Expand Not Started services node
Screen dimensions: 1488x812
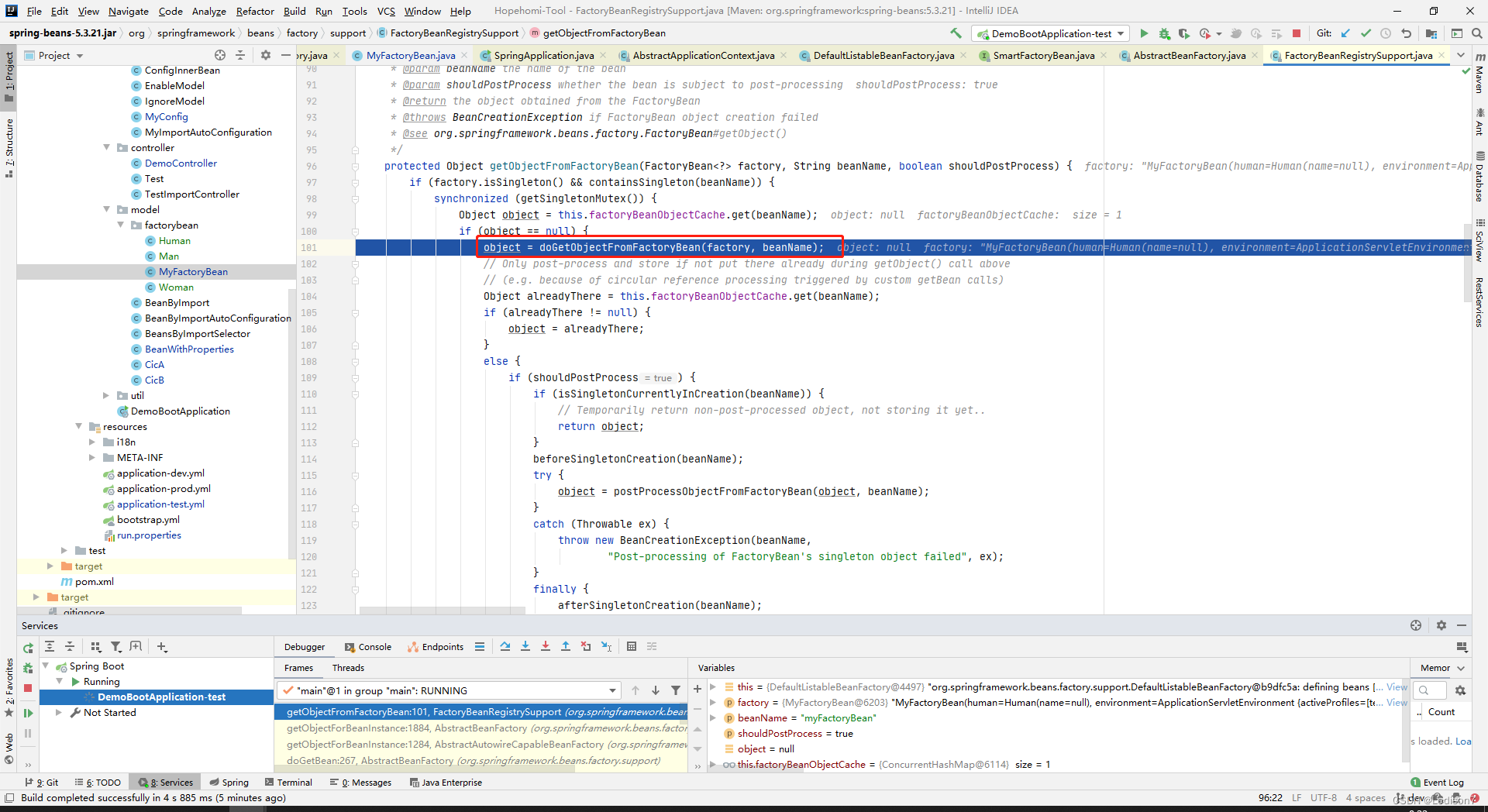click(x=59, y=712)
